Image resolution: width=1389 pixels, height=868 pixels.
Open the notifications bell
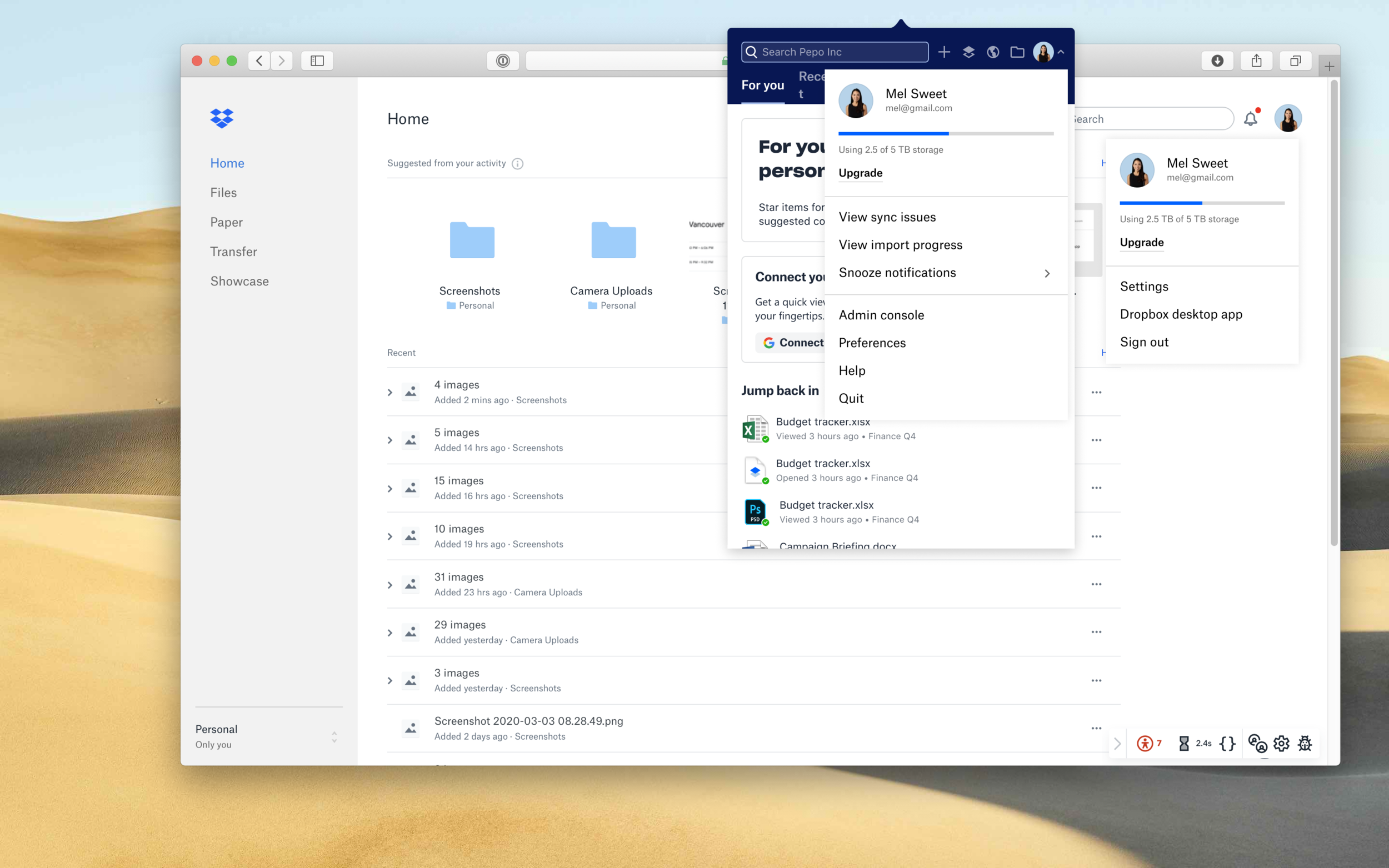[x=1251, y=119]
